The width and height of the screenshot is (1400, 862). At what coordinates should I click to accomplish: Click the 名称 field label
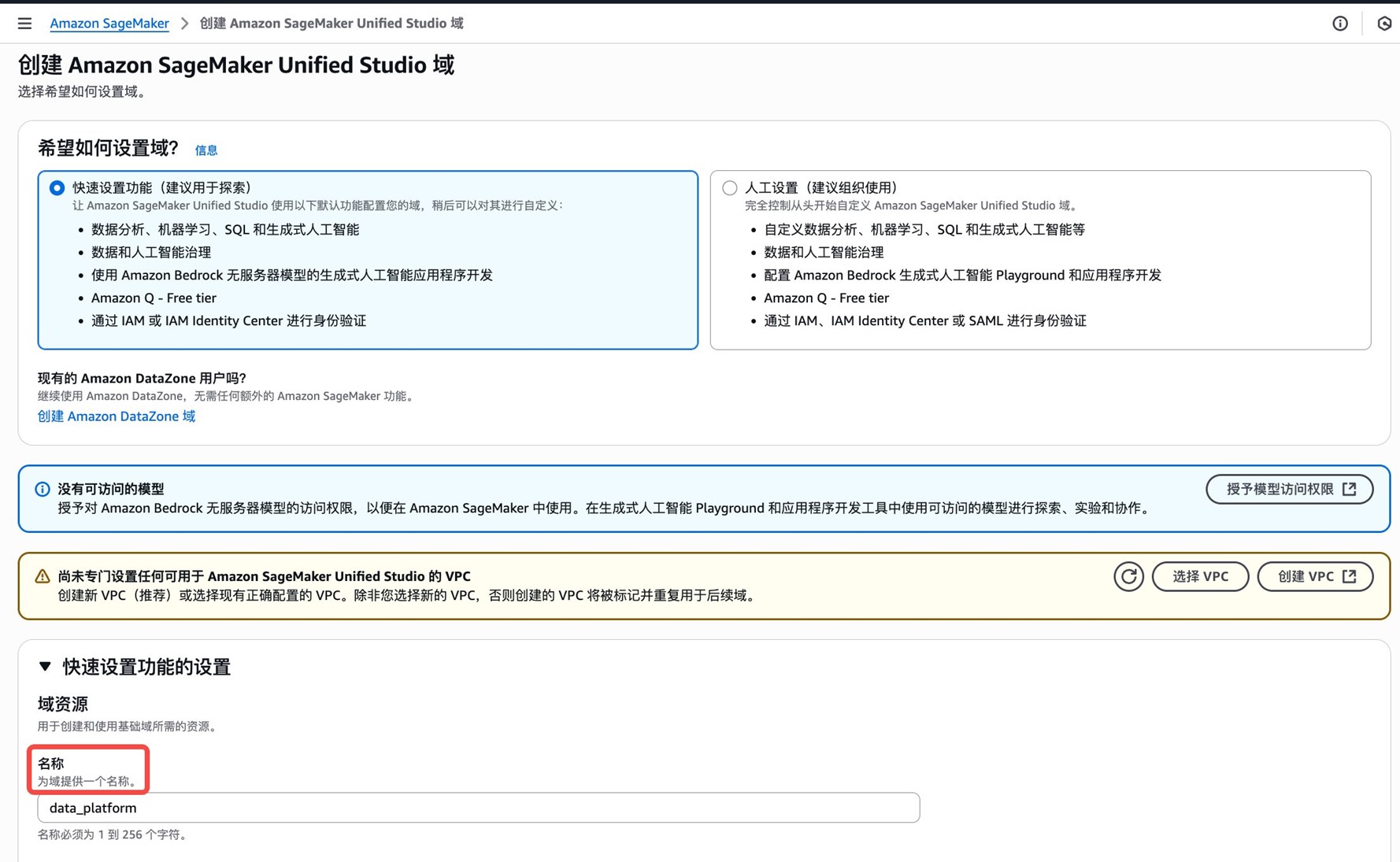(51, 763)
